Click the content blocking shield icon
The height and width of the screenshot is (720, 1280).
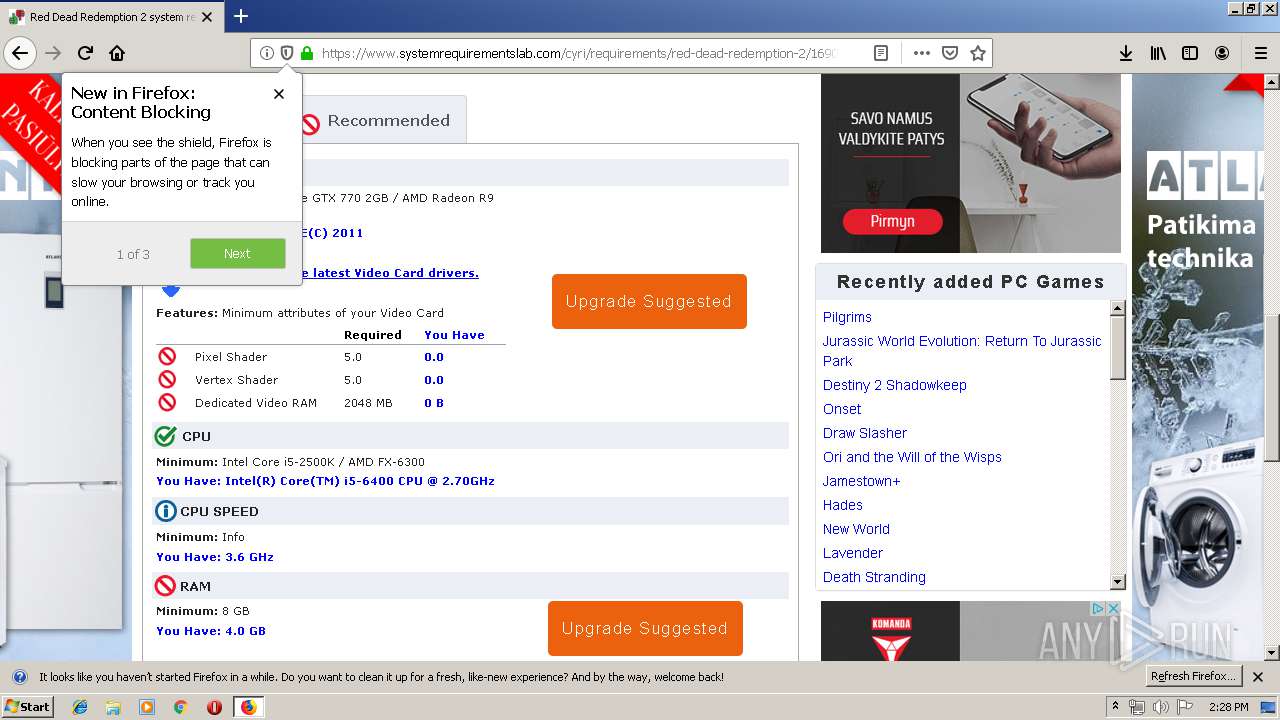[x=287, y=53]
